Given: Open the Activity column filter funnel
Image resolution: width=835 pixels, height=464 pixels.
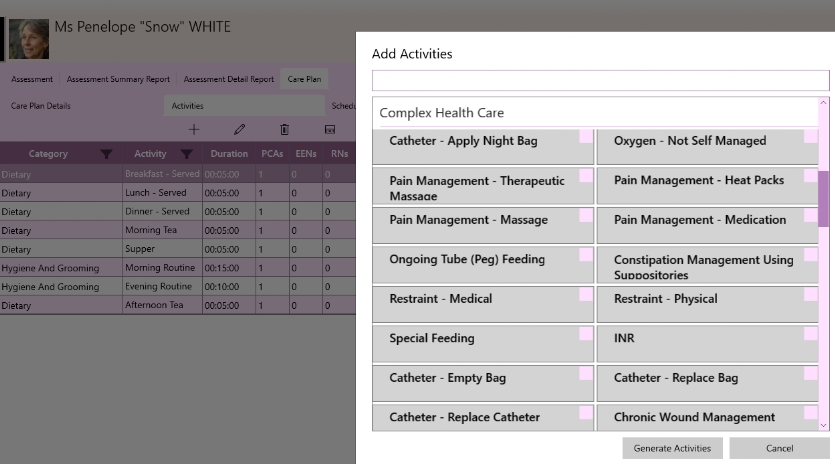Looking at the screenshot, I should click(186, 154).
